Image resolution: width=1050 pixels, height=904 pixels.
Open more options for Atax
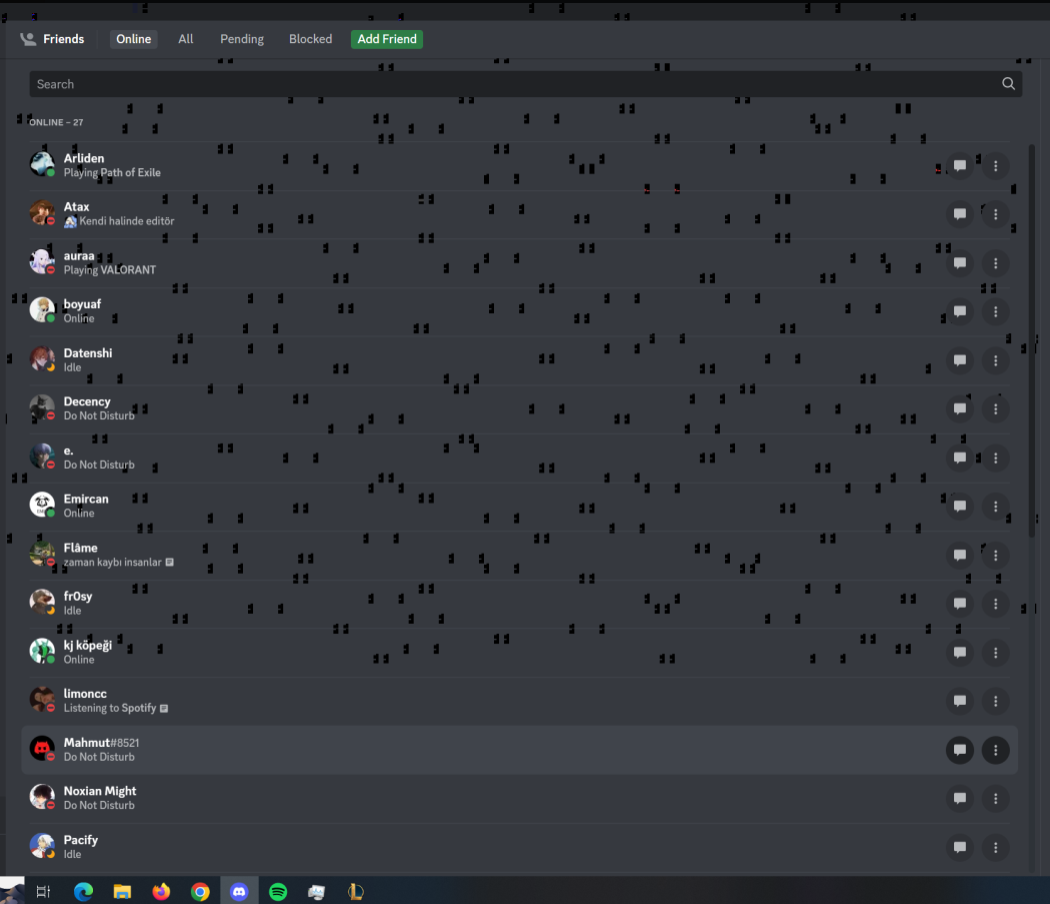[996, 214]
